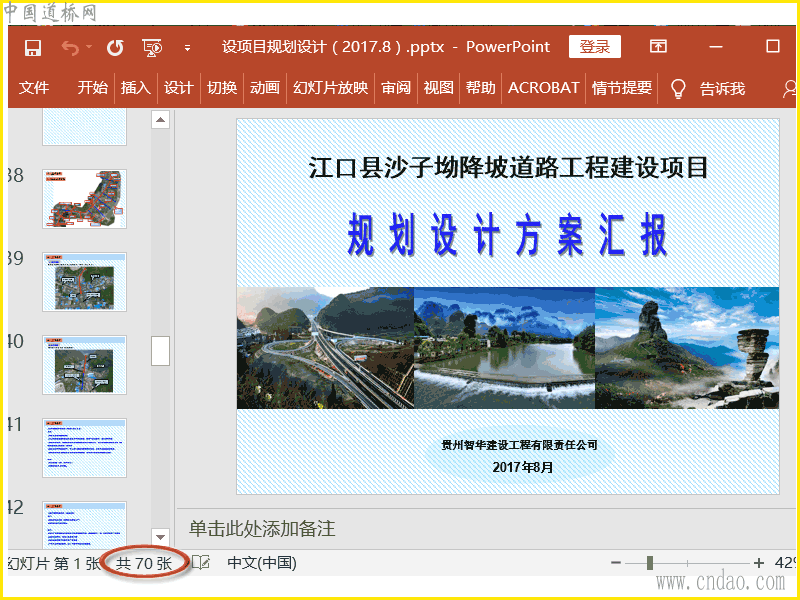Click the 规划设计方案汇报 heading text
Image resolution: width=800 pixels, height=600 pixels.
(x=508, y=235)
